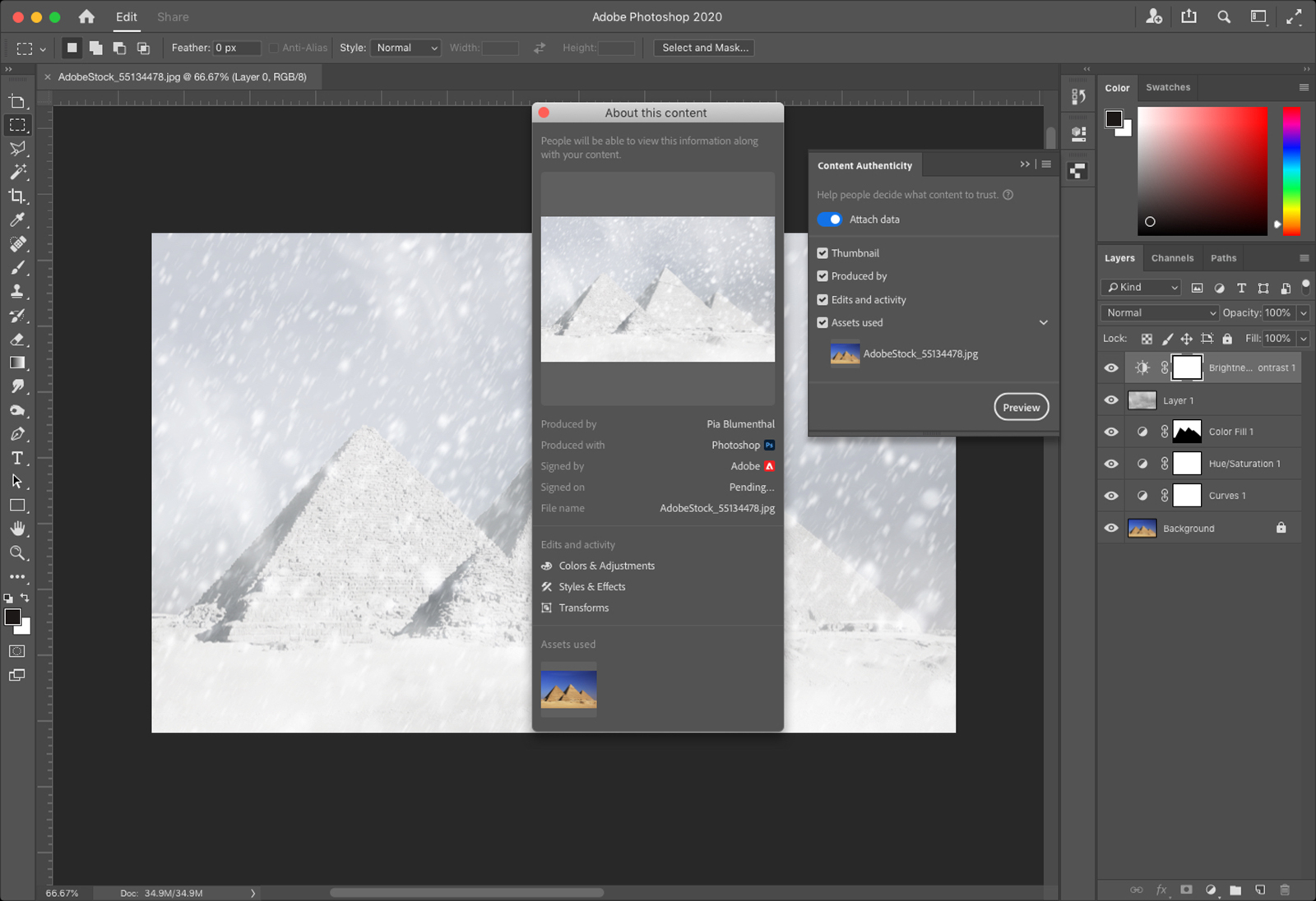Select the Type tool
This screenshot has width=1316, height=901.
18,458
